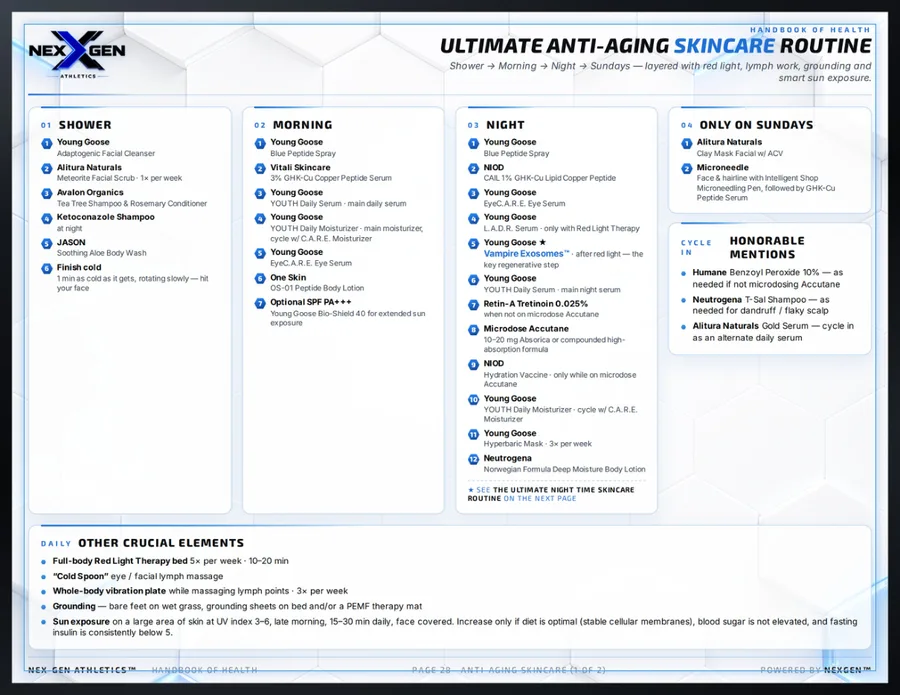900x695 pixels.
Task: Click 'YOUTH Daily Serum · main daily serum'
Action: click(338, 204)
